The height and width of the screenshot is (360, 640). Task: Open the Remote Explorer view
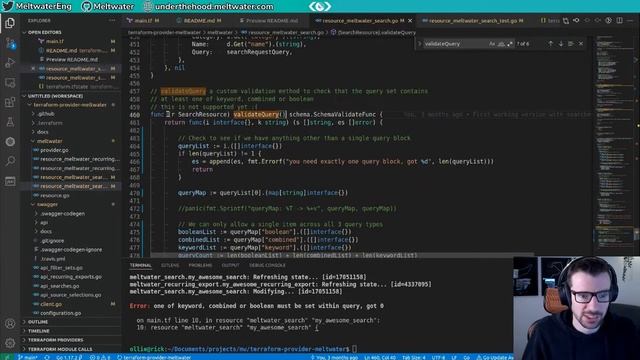(x=10, y=82)
